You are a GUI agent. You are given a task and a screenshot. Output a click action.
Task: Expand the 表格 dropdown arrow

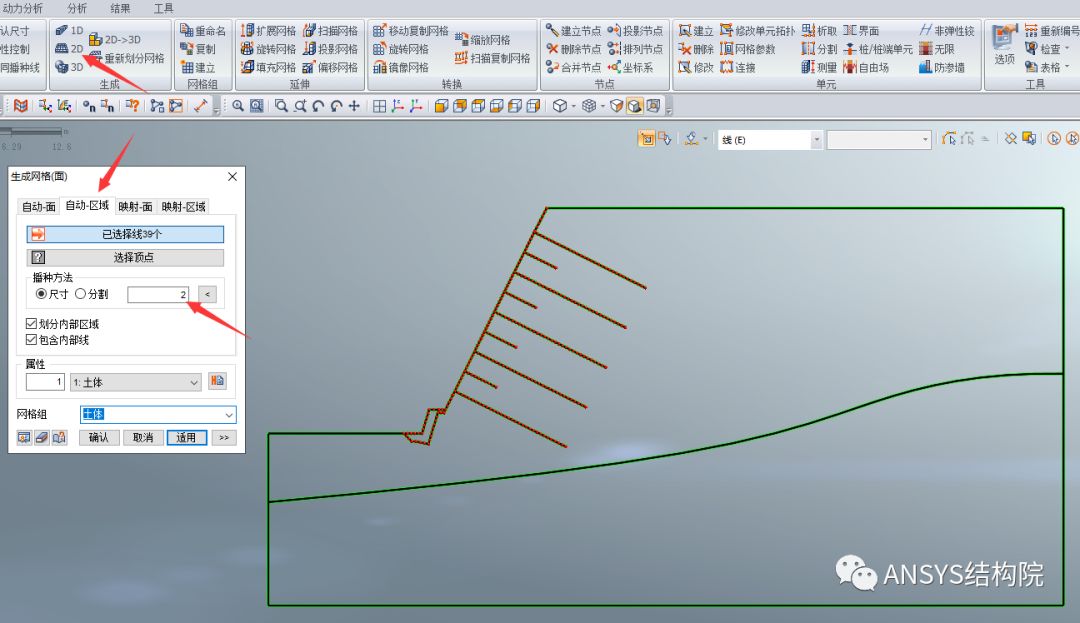tap(1067, 67)
